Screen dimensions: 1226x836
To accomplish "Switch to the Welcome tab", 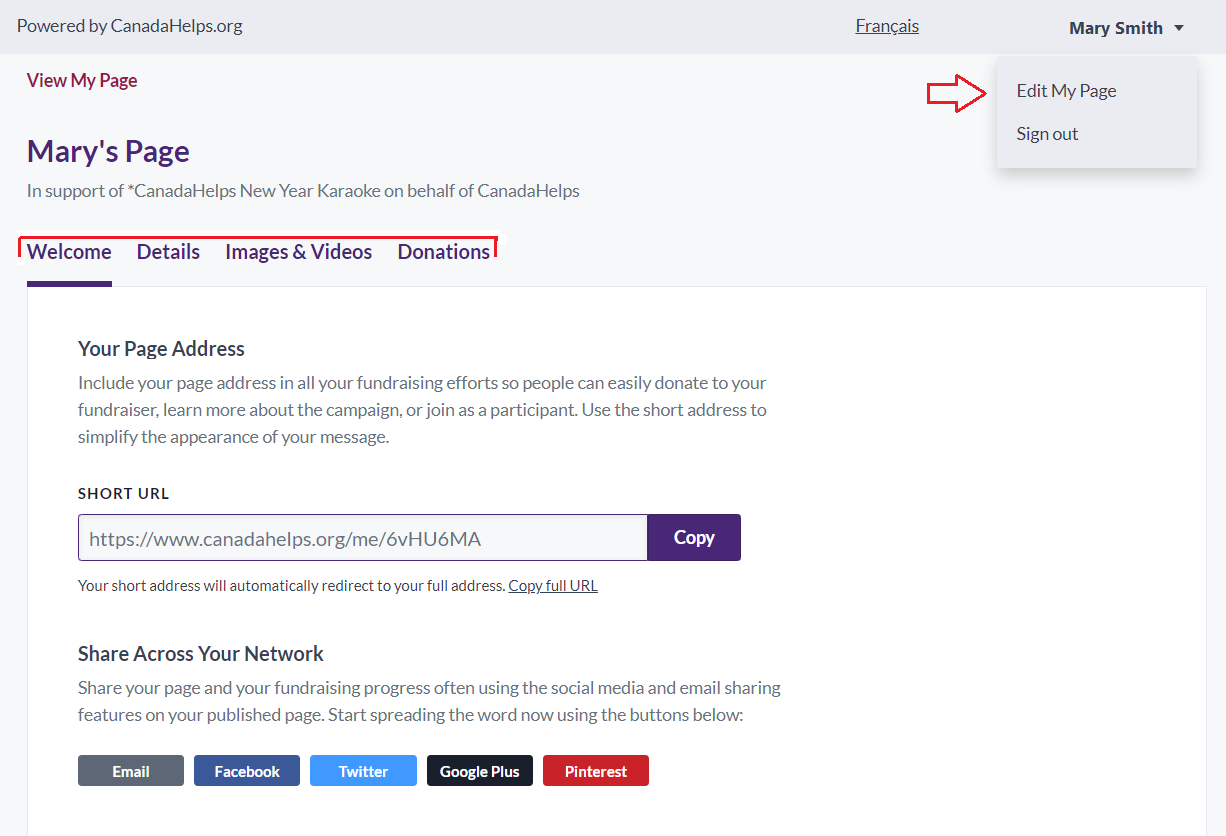I will 69,252.
